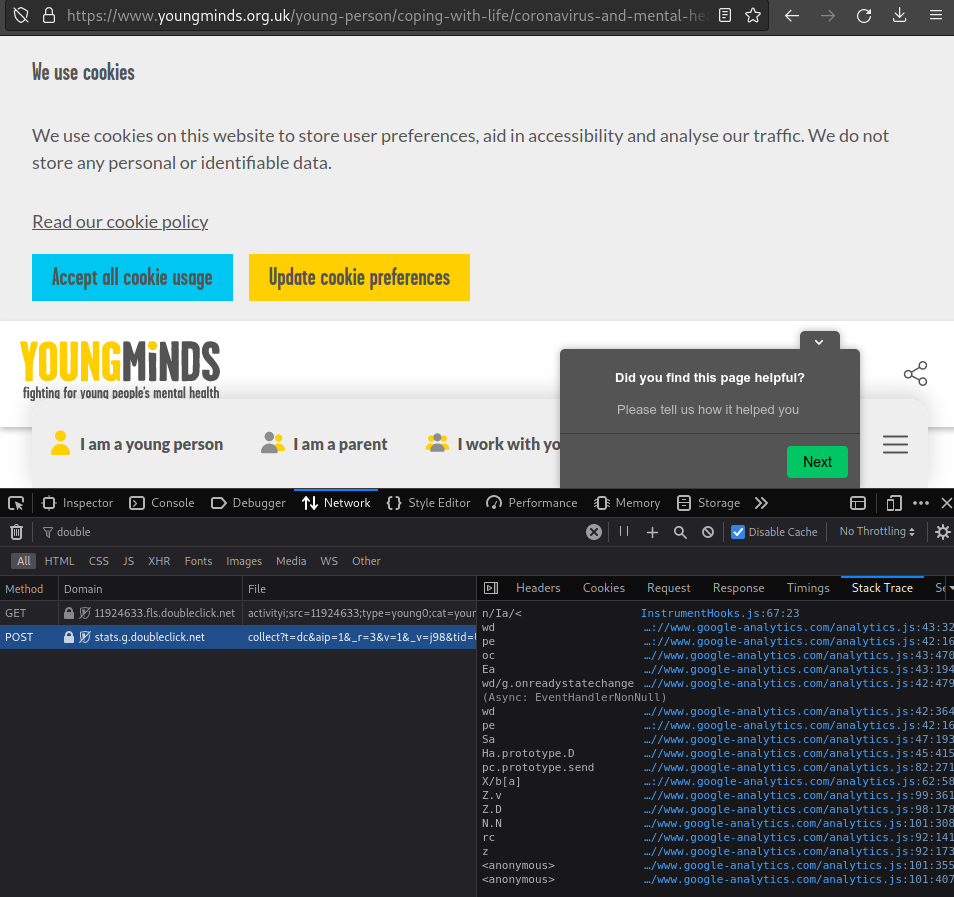Bookmark this page with the star icon

[x=753, y=15]
